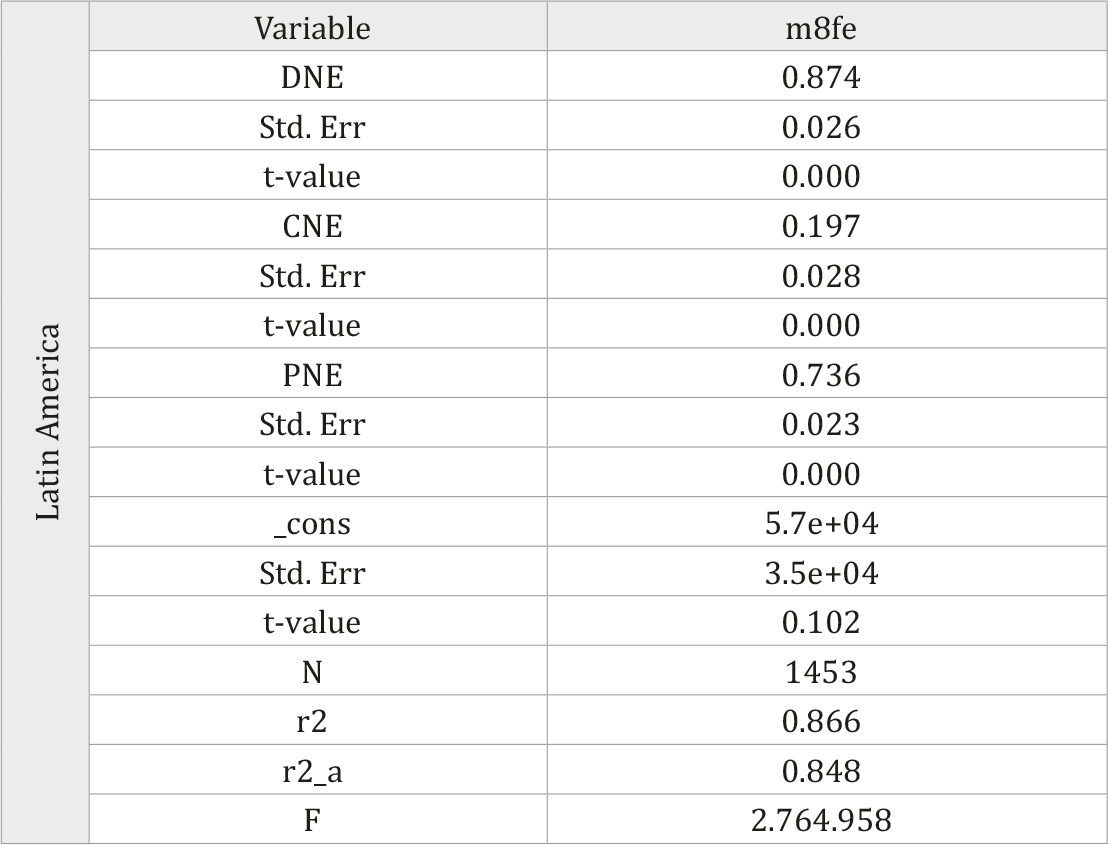Click the Variable column header

(x=312, y=28)
